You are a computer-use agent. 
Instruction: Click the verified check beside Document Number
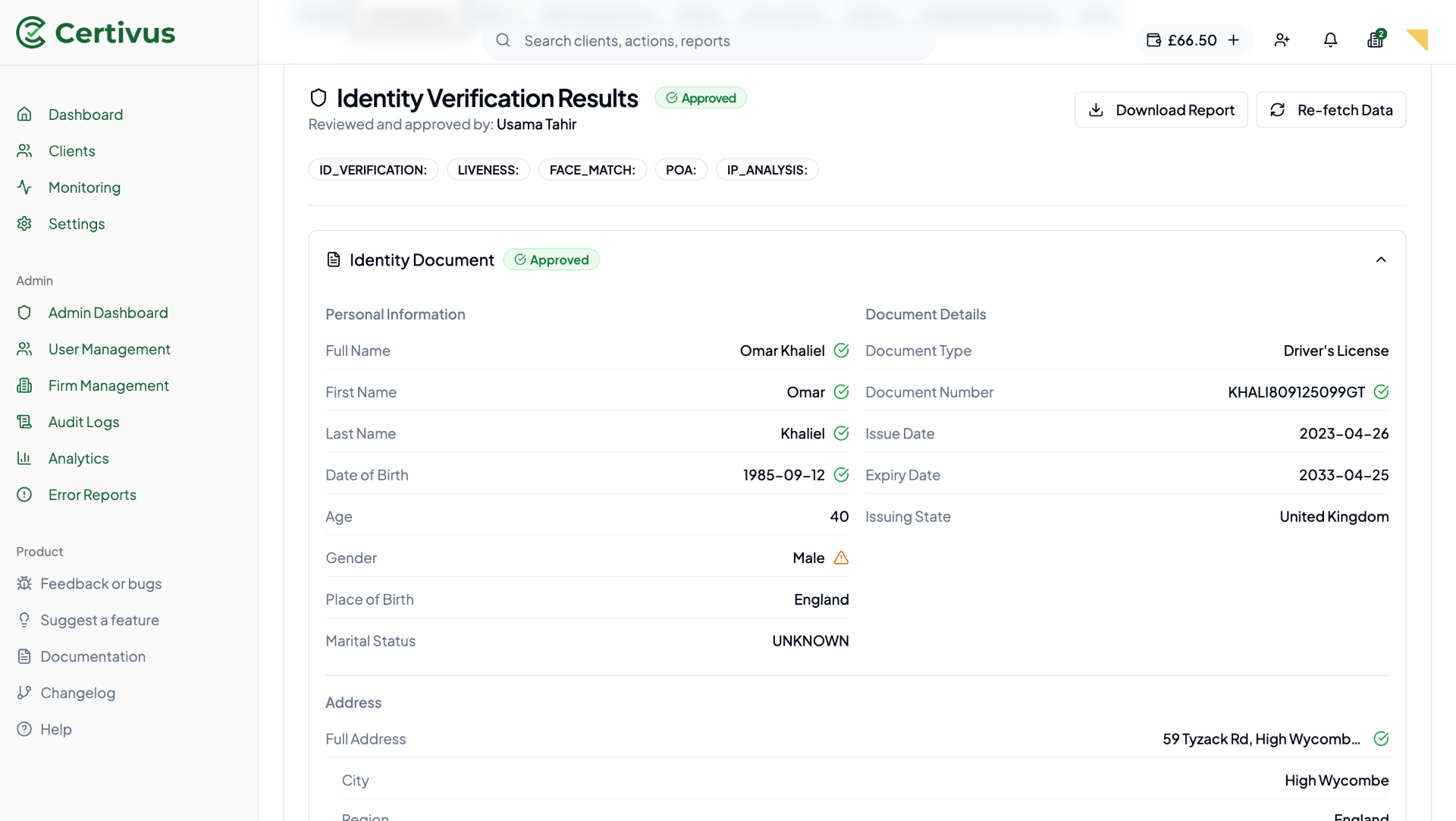(1381, 392)
